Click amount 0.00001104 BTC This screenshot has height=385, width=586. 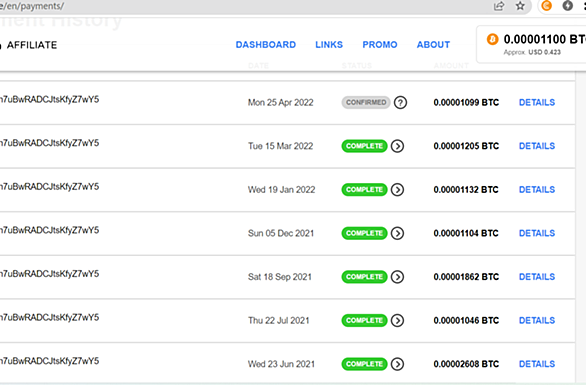coord(466,233)
